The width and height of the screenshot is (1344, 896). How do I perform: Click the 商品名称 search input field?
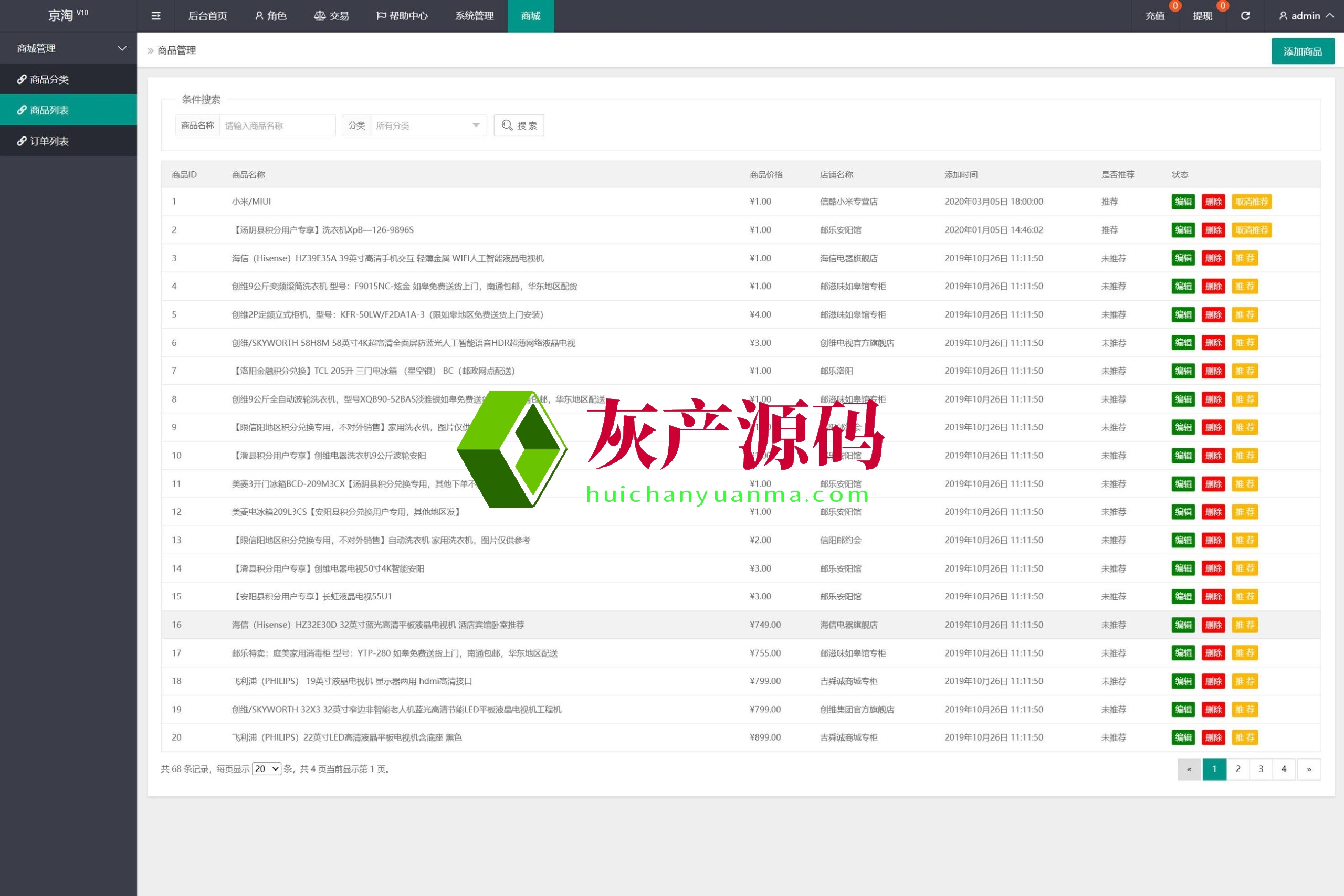(x=277, y=126)
